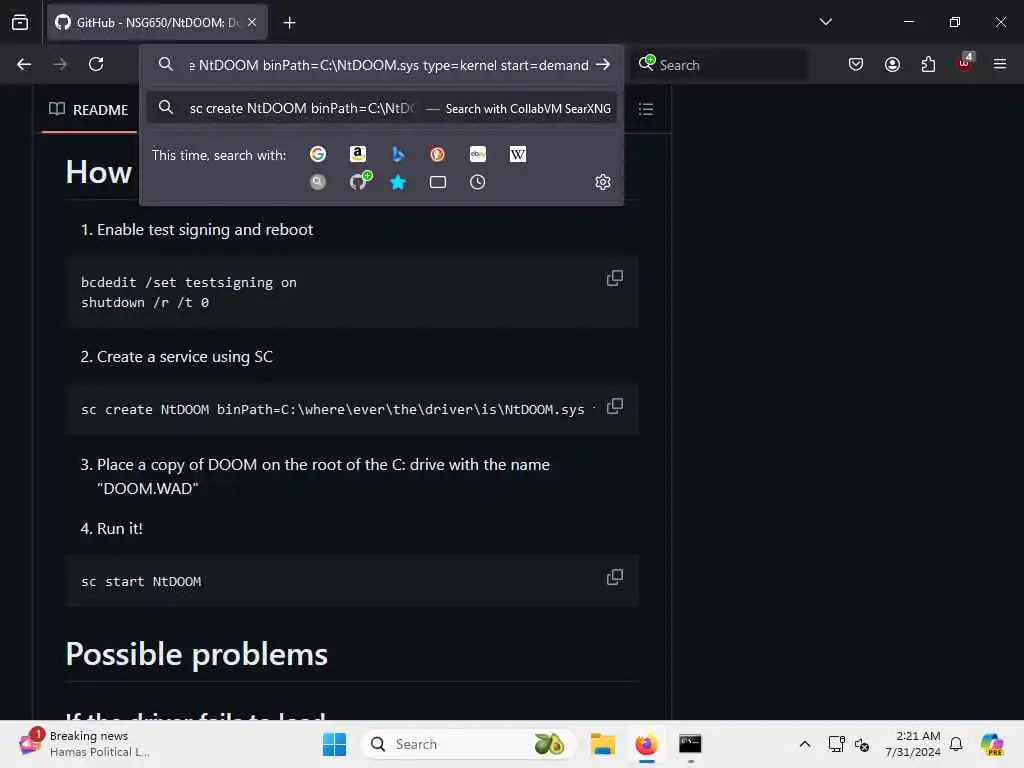This screenshot has height=768, width=1024.
Task: Search this time with Google
Action: point(318,154)
